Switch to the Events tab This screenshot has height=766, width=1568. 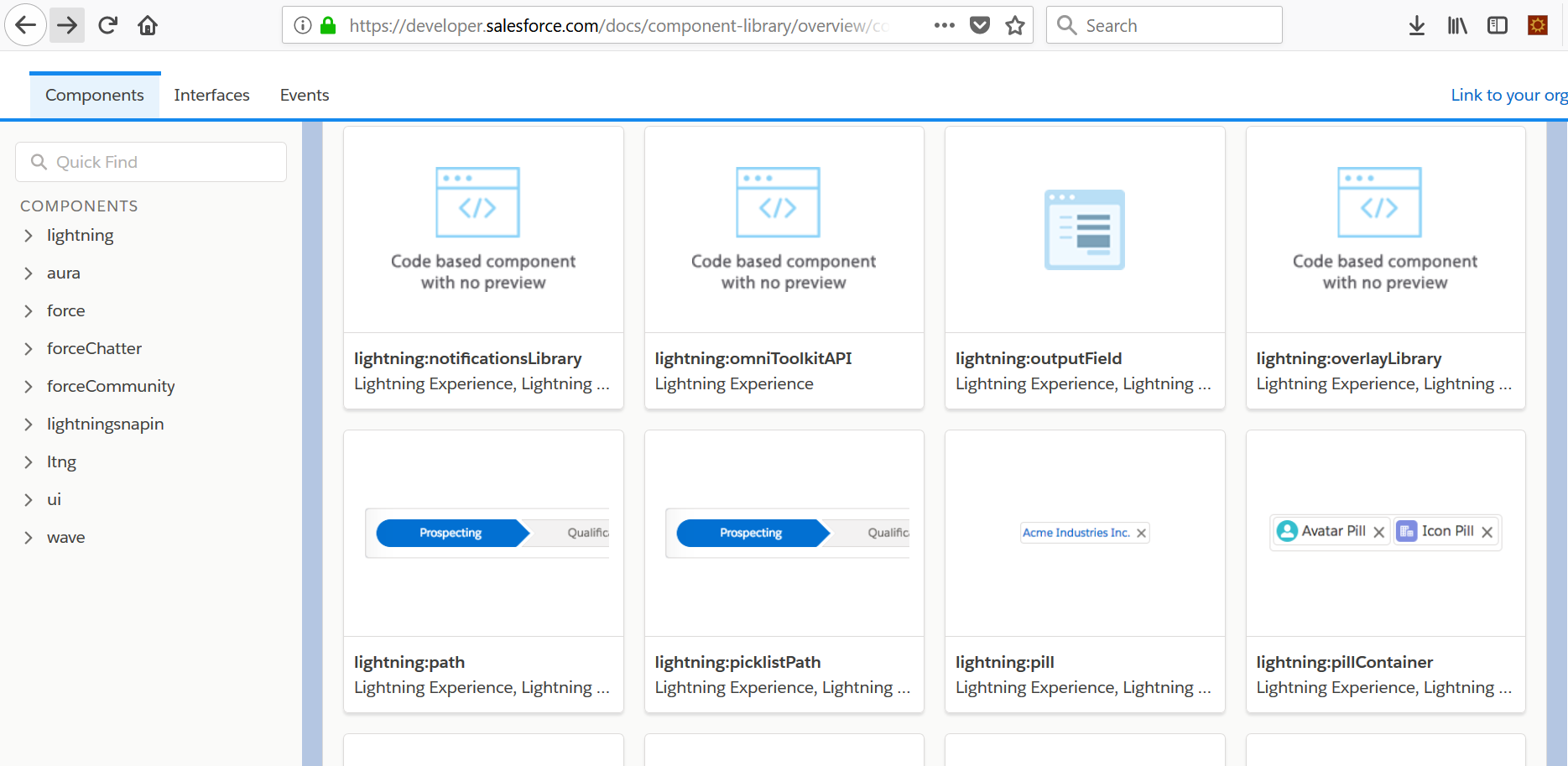[x=305, y=95]
